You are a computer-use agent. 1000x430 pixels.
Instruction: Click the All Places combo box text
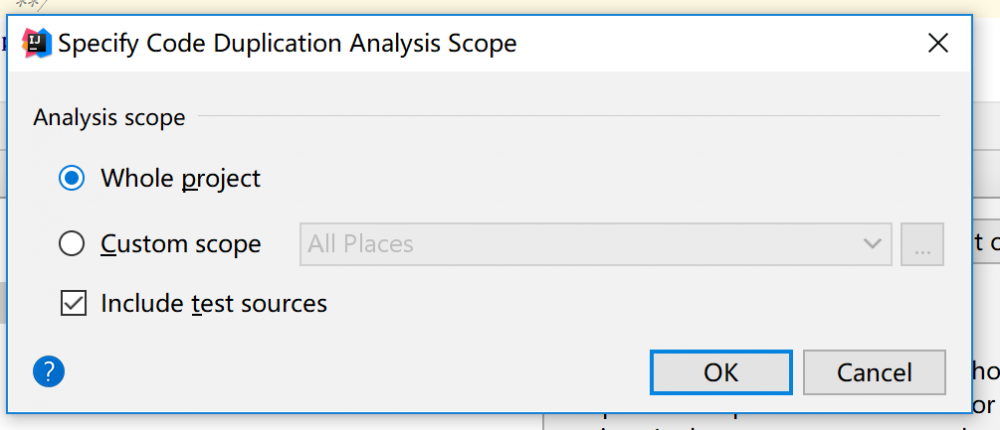click(x=360, y=244)
